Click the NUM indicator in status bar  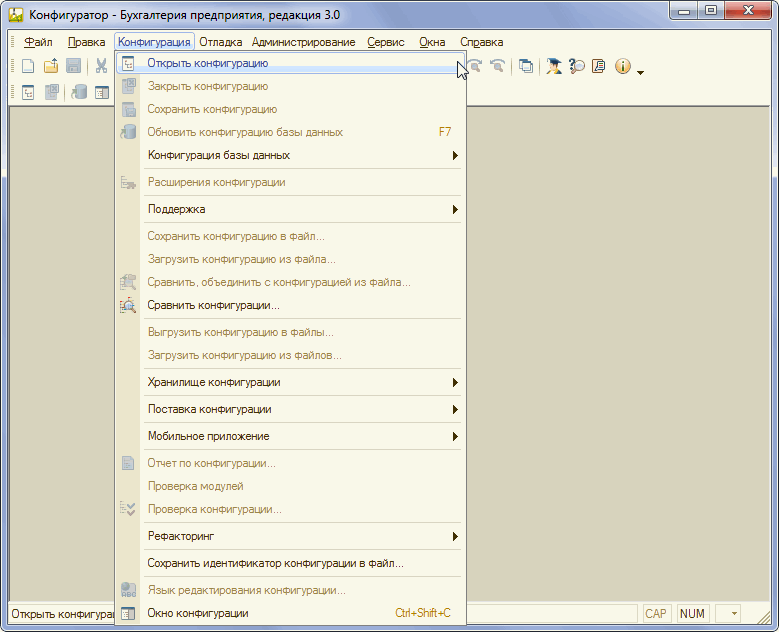click(x=692, y=614)
